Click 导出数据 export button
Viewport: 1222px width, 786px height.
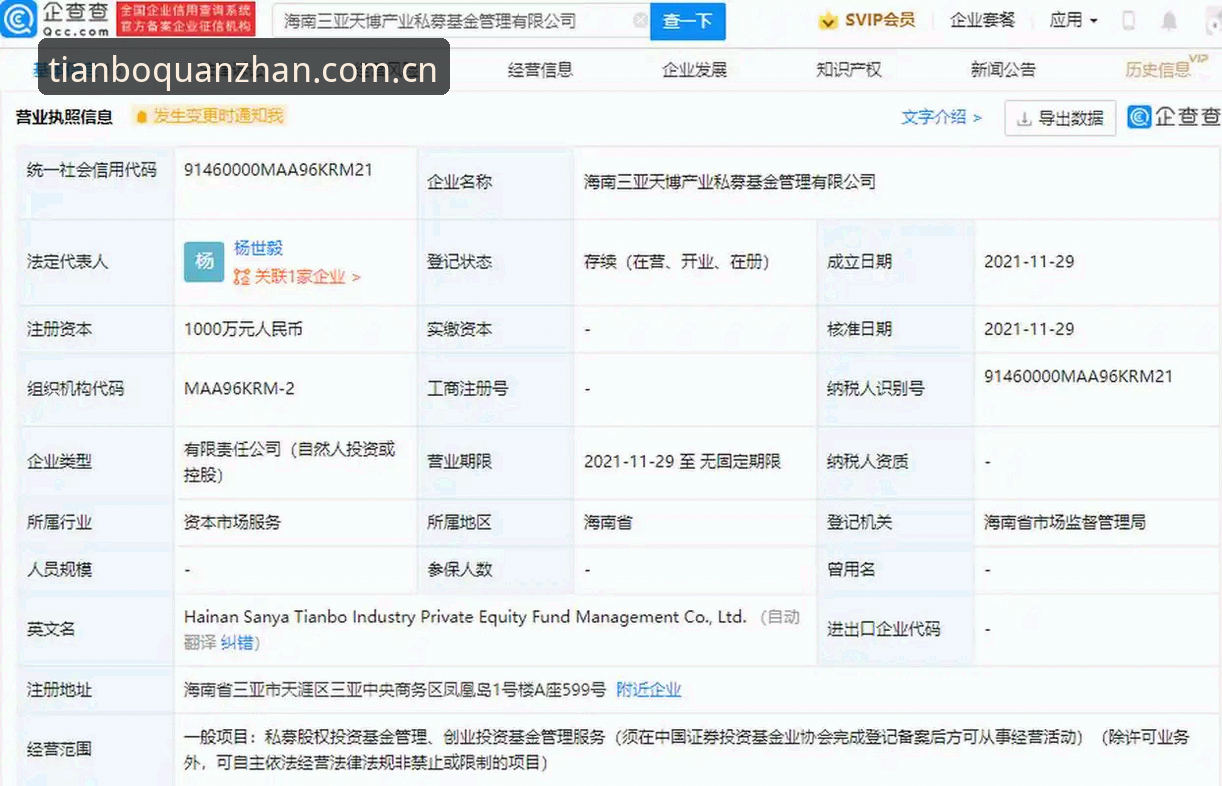pyautogui.click(x=1060, y=118)
